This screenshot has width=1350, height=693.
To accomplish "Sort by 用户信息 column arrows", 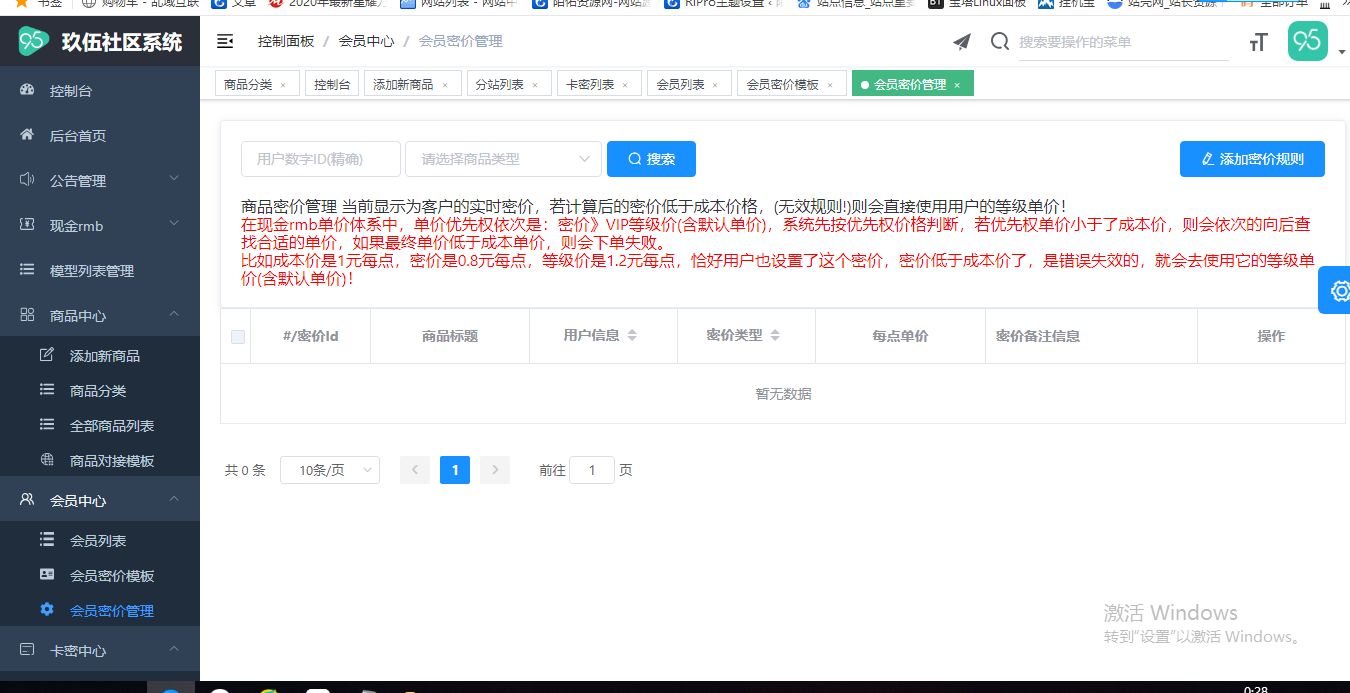I will [632, 336].
